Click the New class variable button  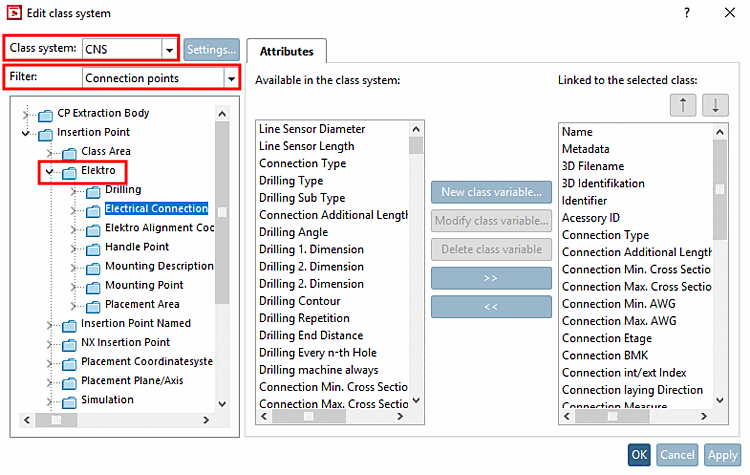pos(491,191)
